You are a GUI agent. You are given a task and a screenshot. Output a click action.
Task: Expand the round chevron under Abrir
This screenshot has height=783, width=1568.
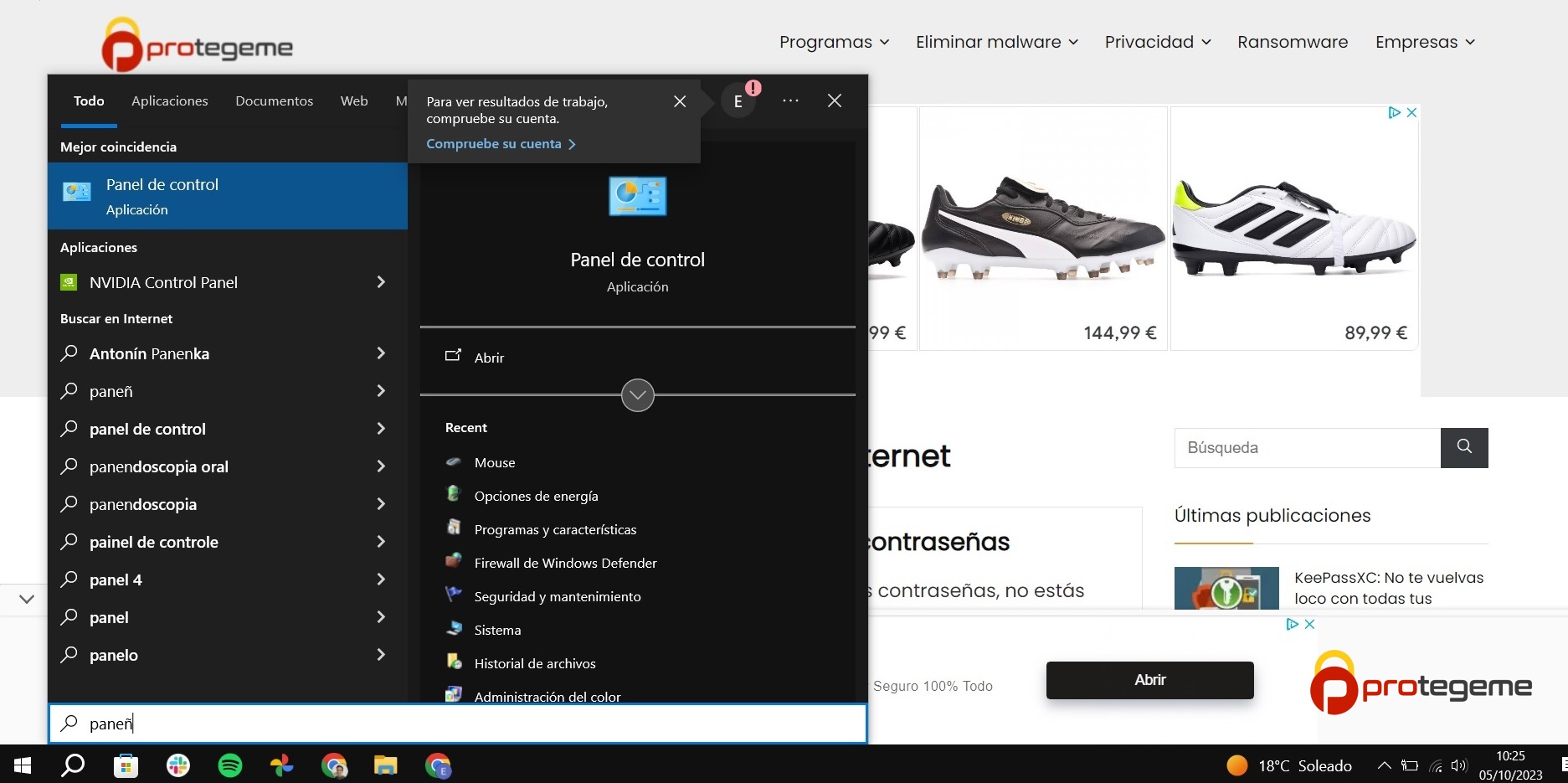(x=638, y=395)
